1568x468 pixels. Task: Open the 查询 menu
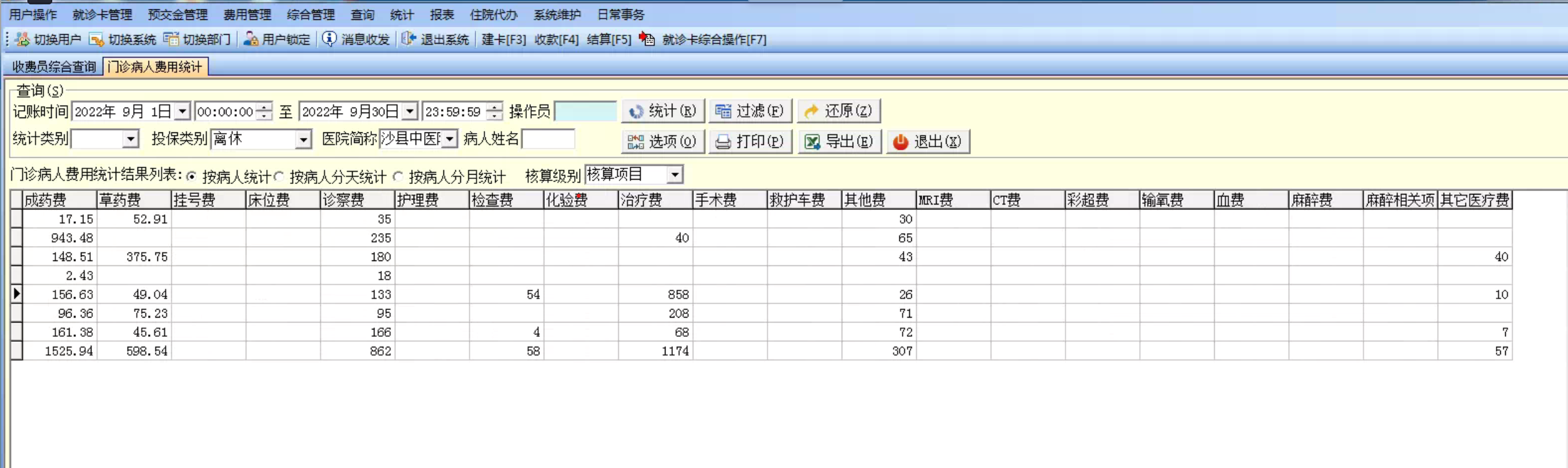click(363, 15)
